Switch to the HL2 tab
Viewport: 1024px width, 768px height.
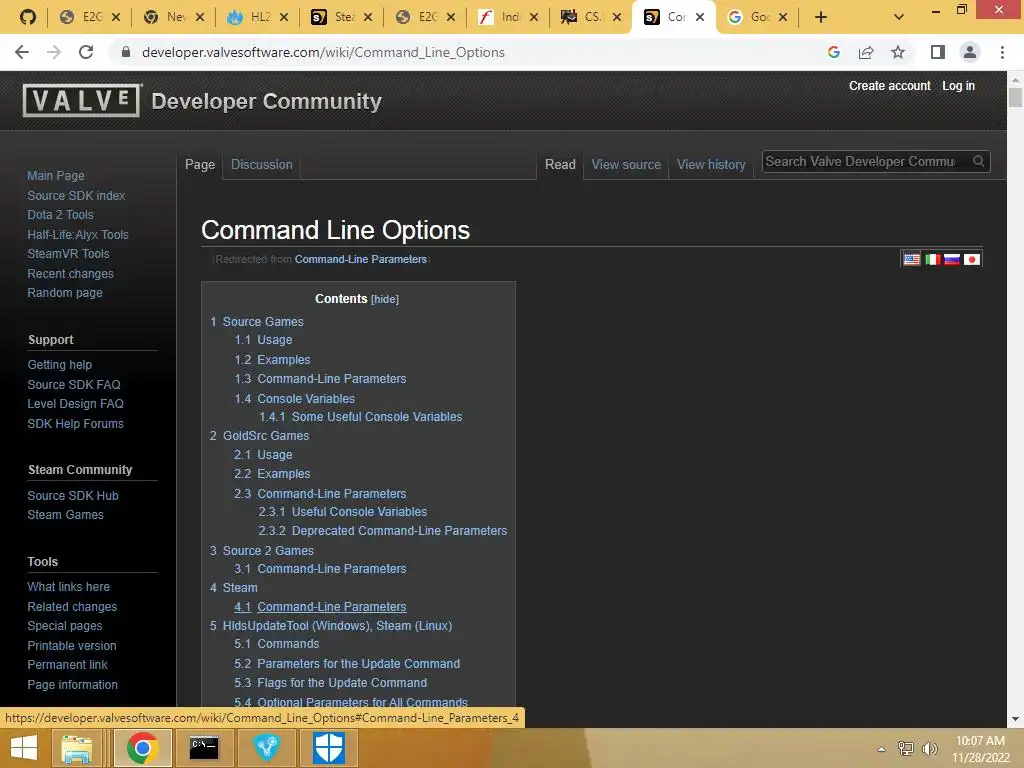pyautogui.click(x=258, y=17)
